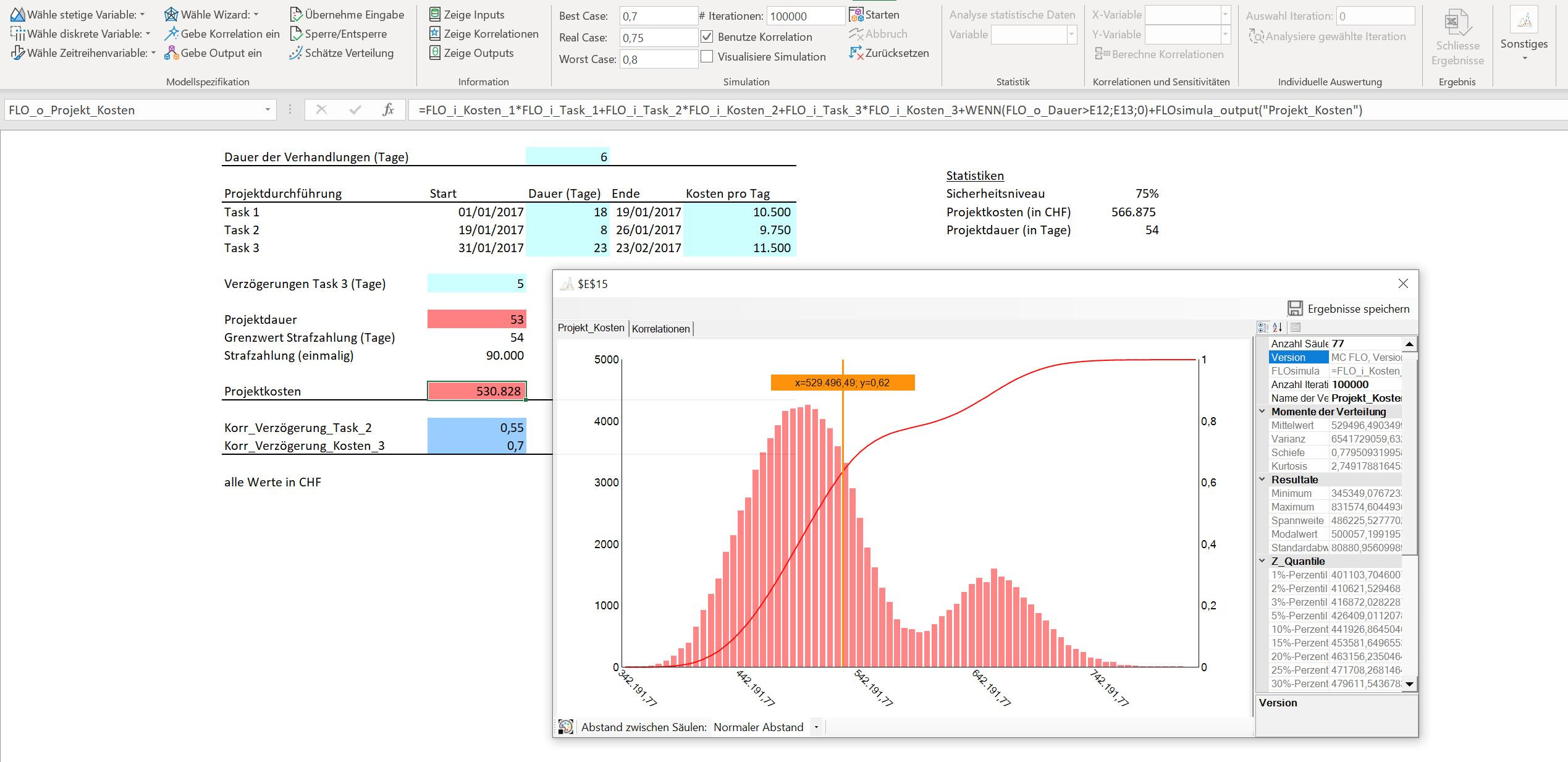The image size is (1568, 762).
Task: Uncheck the Benutze Korrelation checkbox
Action: pos(707,37)
